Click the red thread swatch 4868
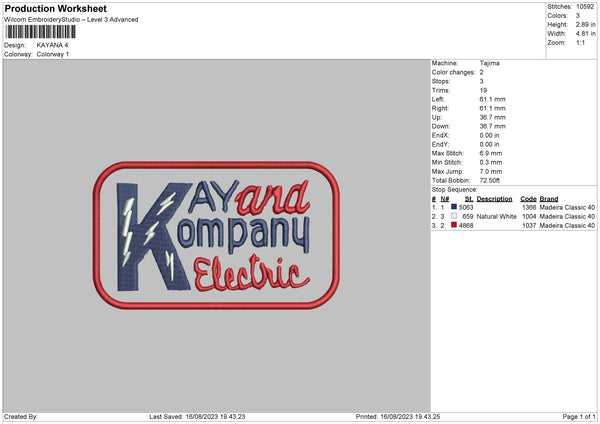The width and height of the screenshot is (600, 424). [454, 225]
